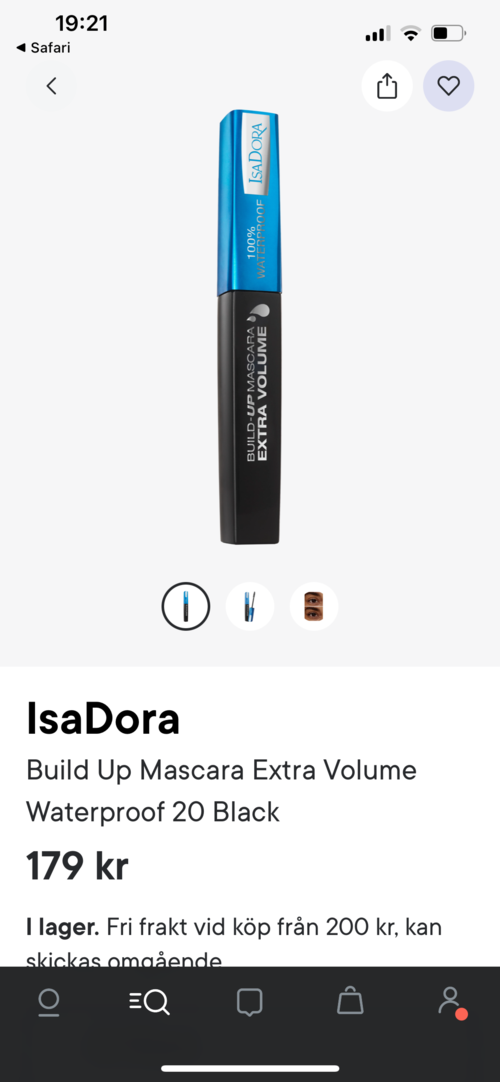This screenshot has height=1082, width=500.
Task: Return to Safari via back link
Action: (x=43, y=48)
